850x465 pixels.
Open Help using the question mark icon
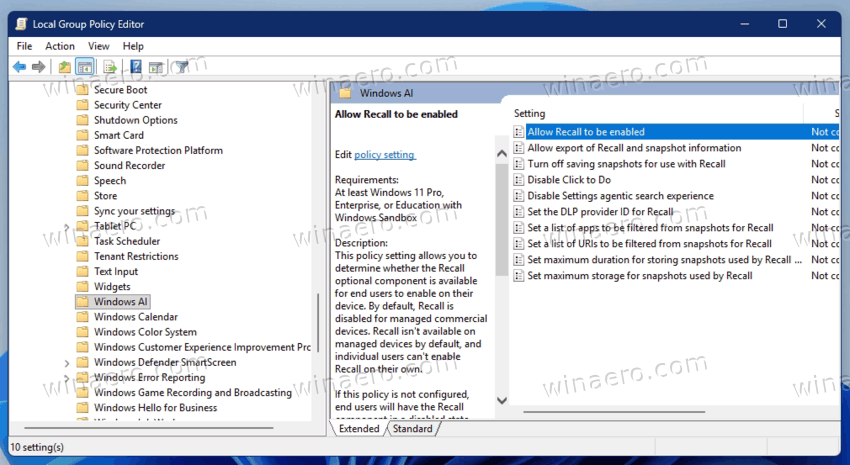136,67
